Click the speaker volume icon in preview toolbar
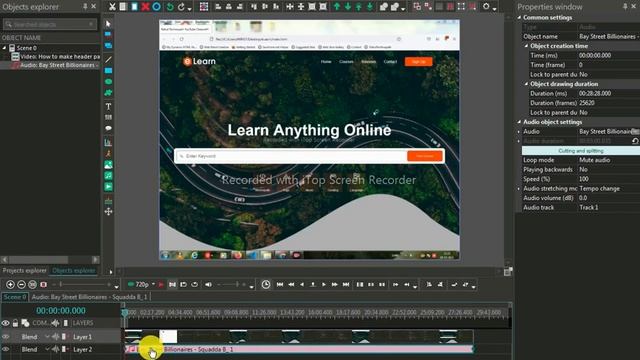The height and width of the screenshot is (360, 640). tap(208, 284)
